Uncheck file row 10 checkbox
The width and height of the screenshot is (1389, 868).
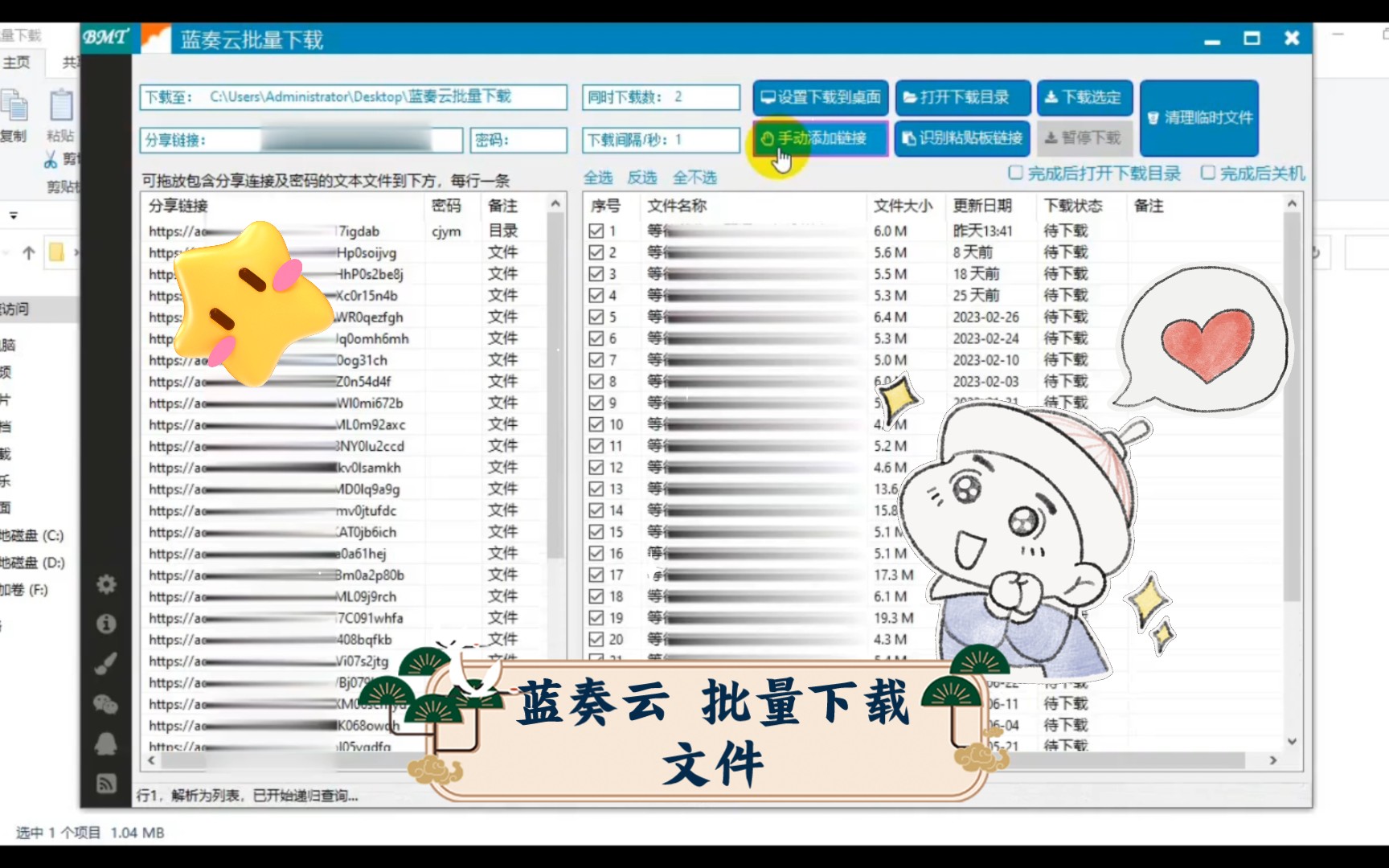(x=596, y=424)
